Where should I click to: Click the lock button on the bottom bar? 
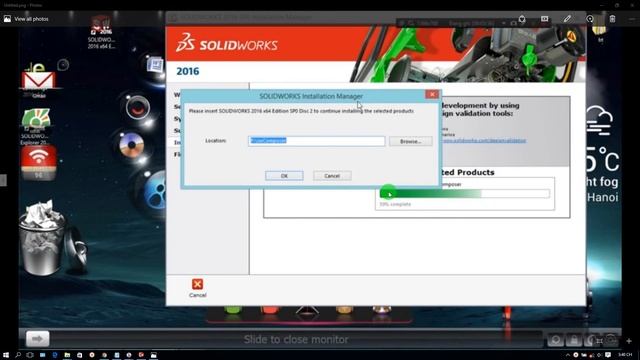(x=573, y=340)
